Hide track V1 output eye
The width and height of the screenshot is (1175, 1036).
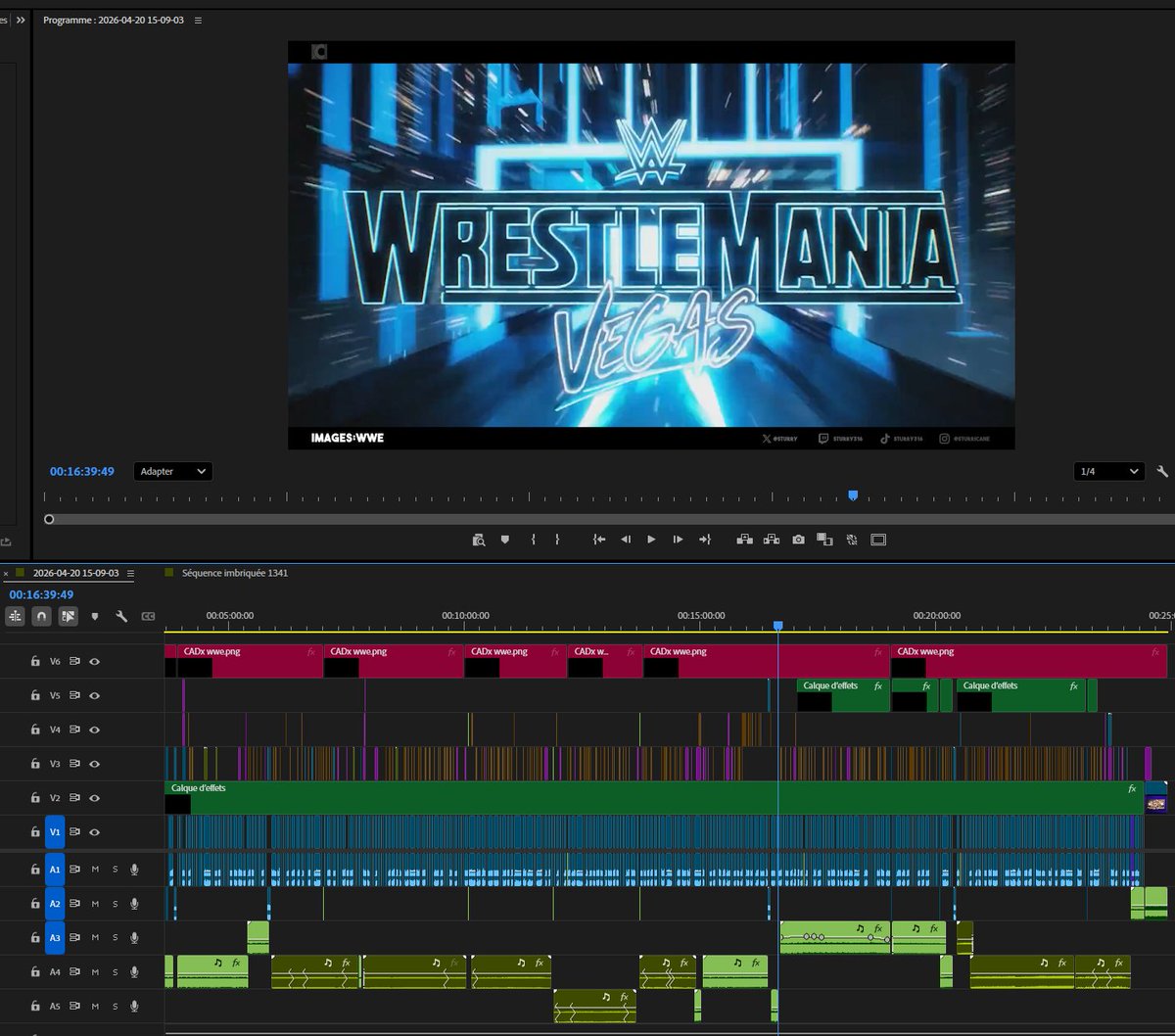click(x=95, y=832)
